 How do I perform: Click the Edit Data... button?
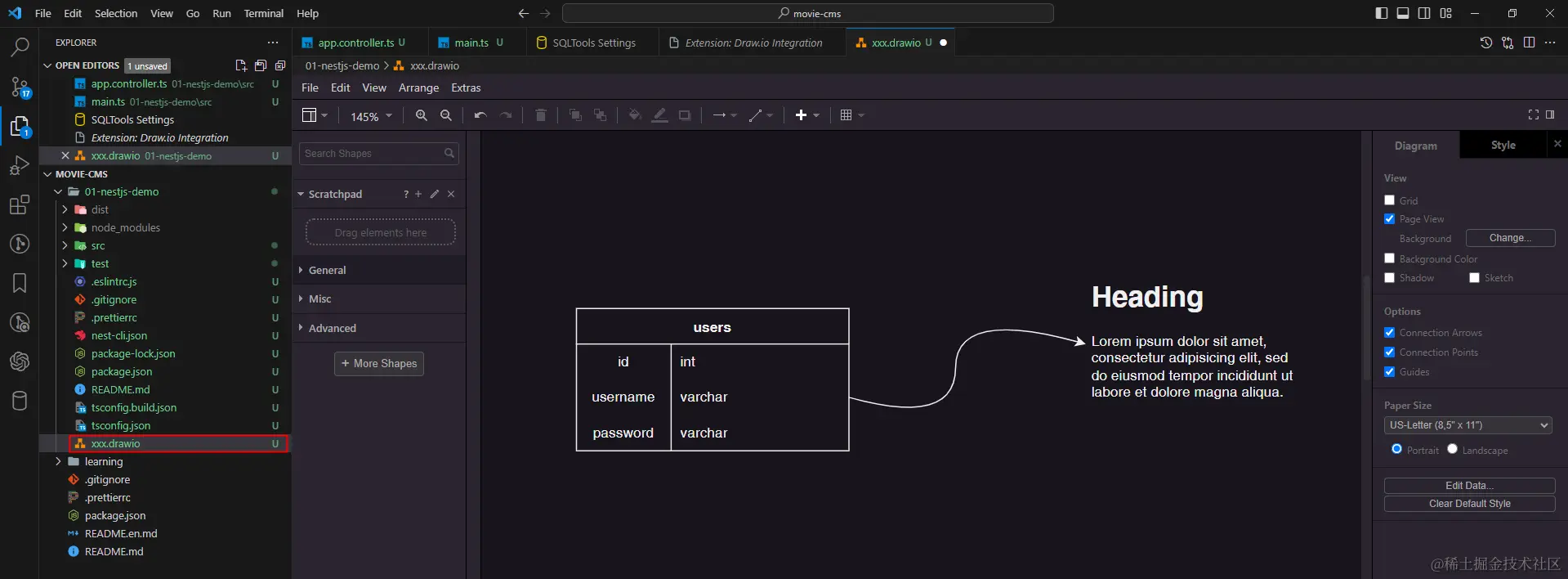tap(1469, 485)
